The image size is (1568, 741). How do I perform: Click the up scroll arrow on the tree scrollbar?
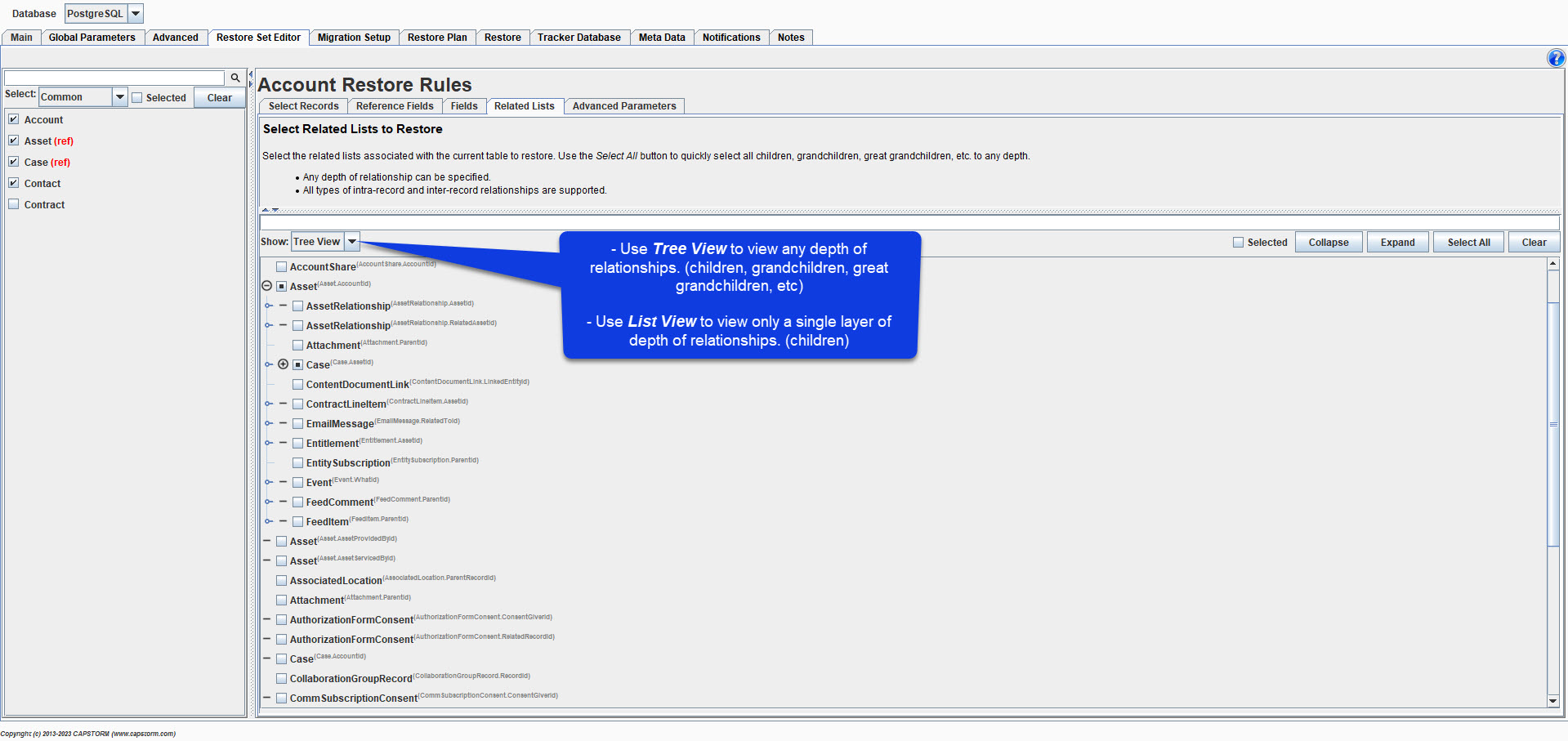tap(1552, 264)
